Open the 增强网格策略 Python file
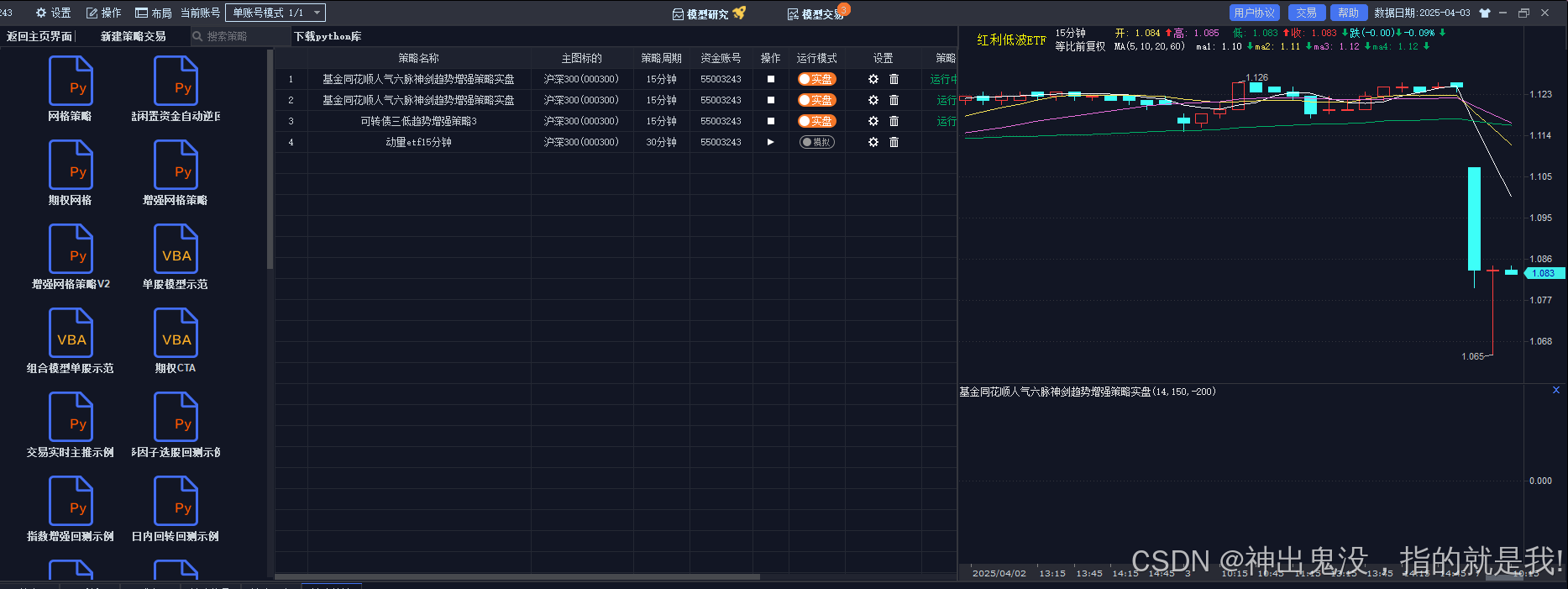Screen dimensions: 1568x589 coord(176,165)
